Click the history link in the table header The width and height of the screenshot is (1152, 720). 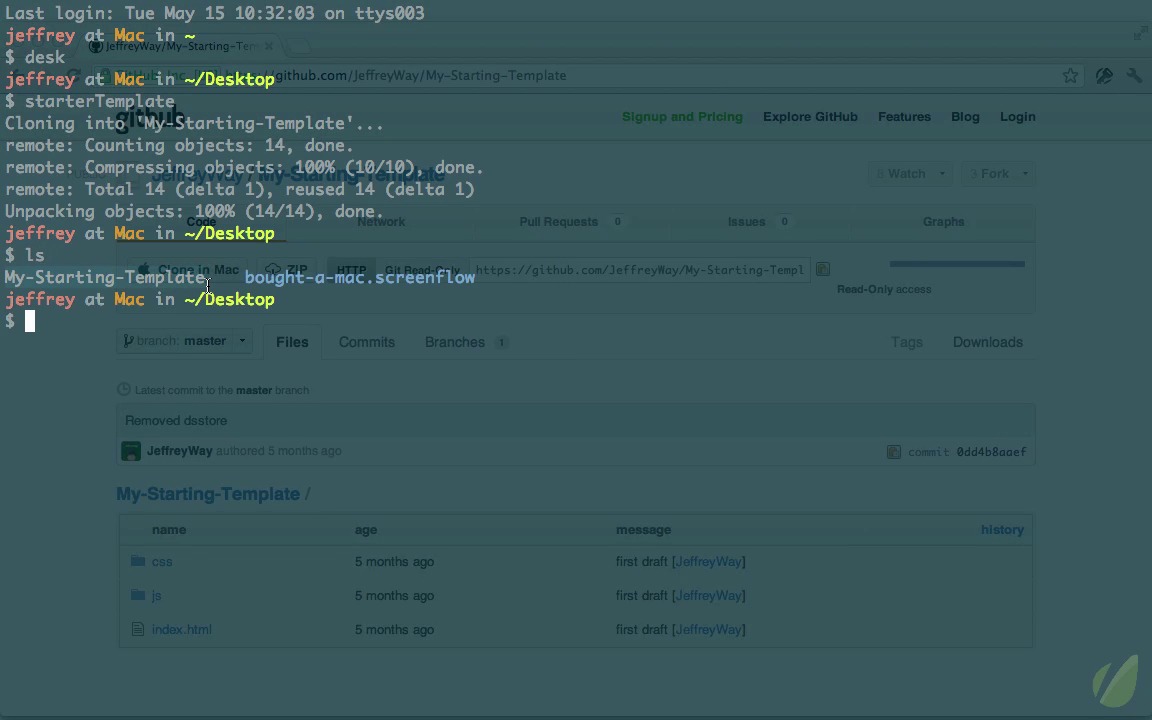pos(1002,530)
